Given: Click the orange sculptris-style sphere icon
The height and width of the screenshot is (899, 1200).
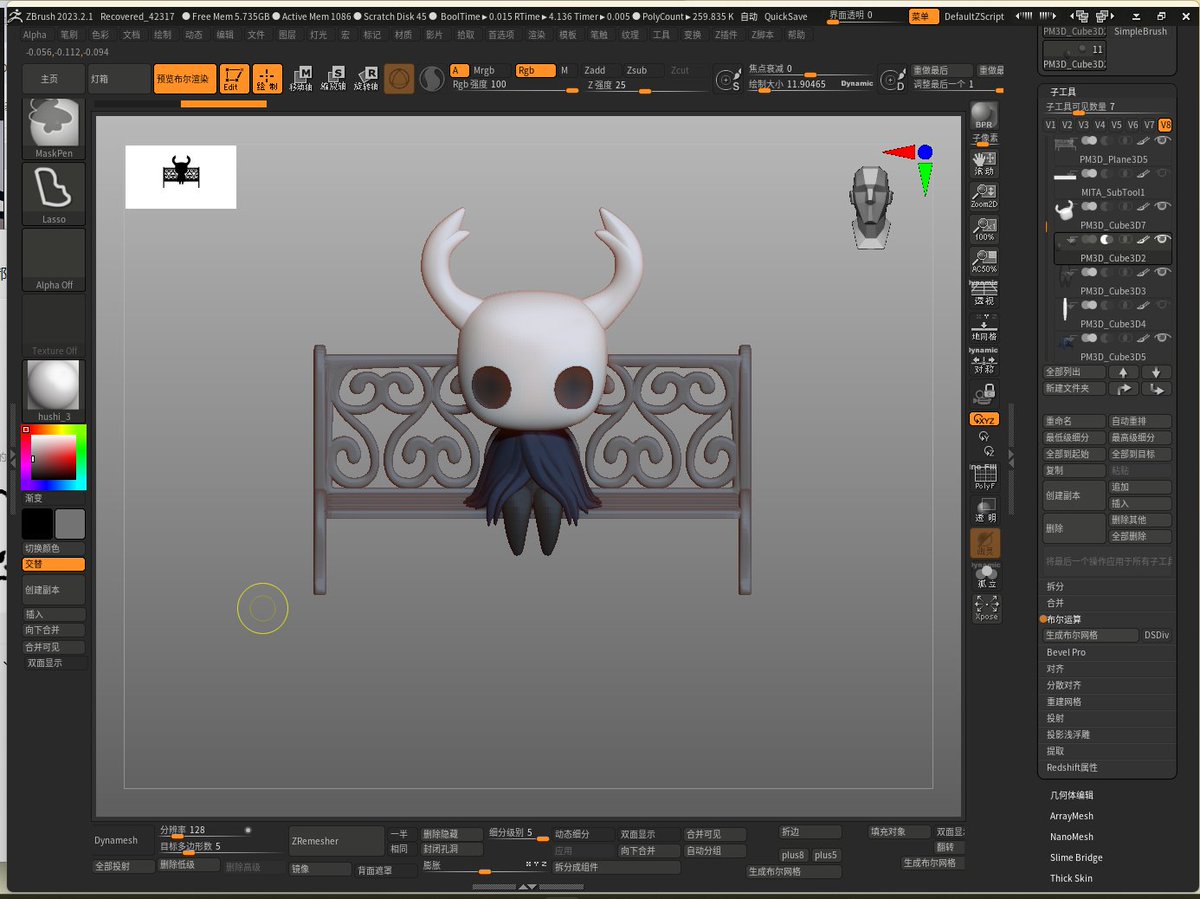Looking at the screenshot, I should click(399, 79).
